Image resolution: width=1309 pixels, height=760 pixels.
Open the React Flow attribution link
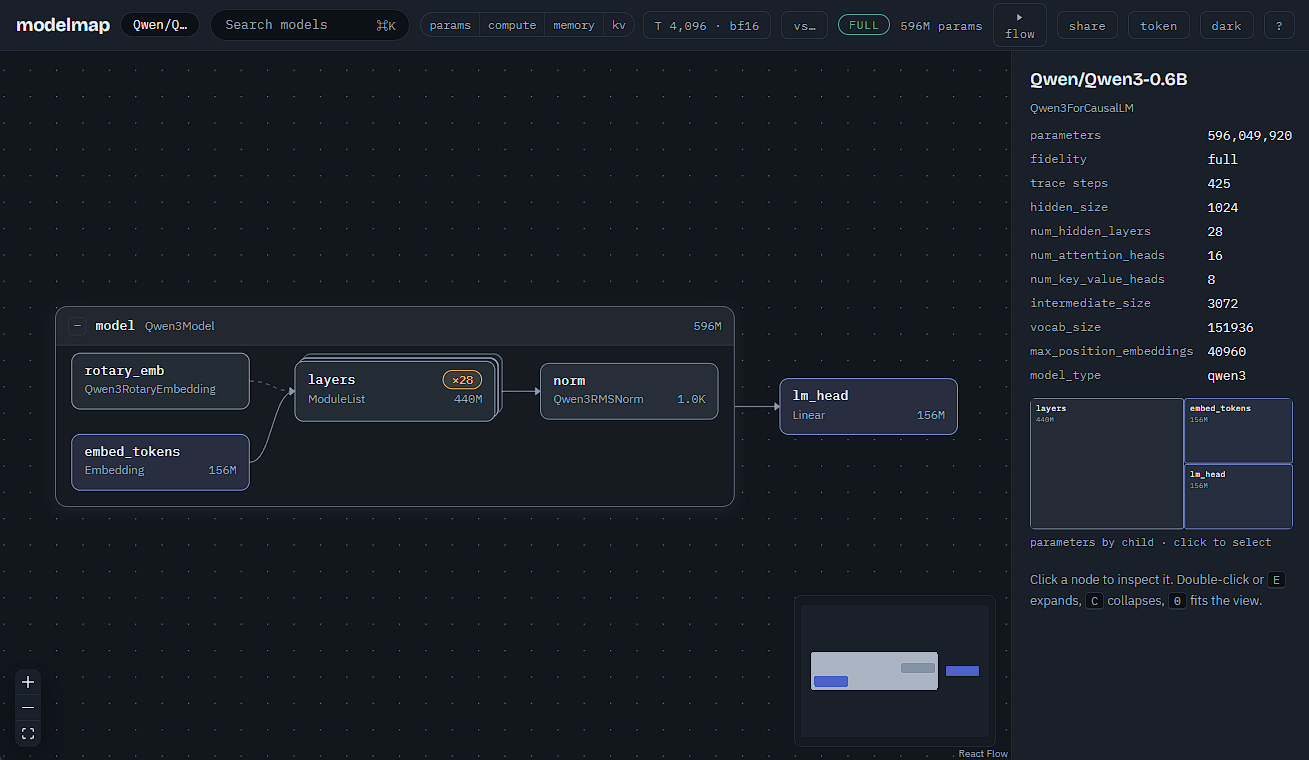pyautogui.click(x=983, y=754)
